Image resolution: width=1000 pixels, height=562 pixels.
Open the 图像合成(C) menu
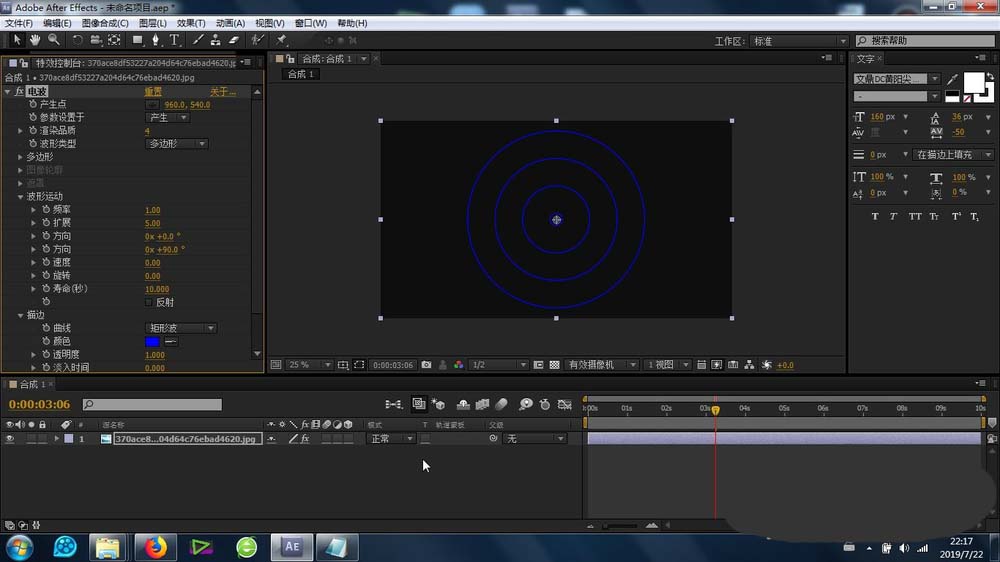point(104,23)
